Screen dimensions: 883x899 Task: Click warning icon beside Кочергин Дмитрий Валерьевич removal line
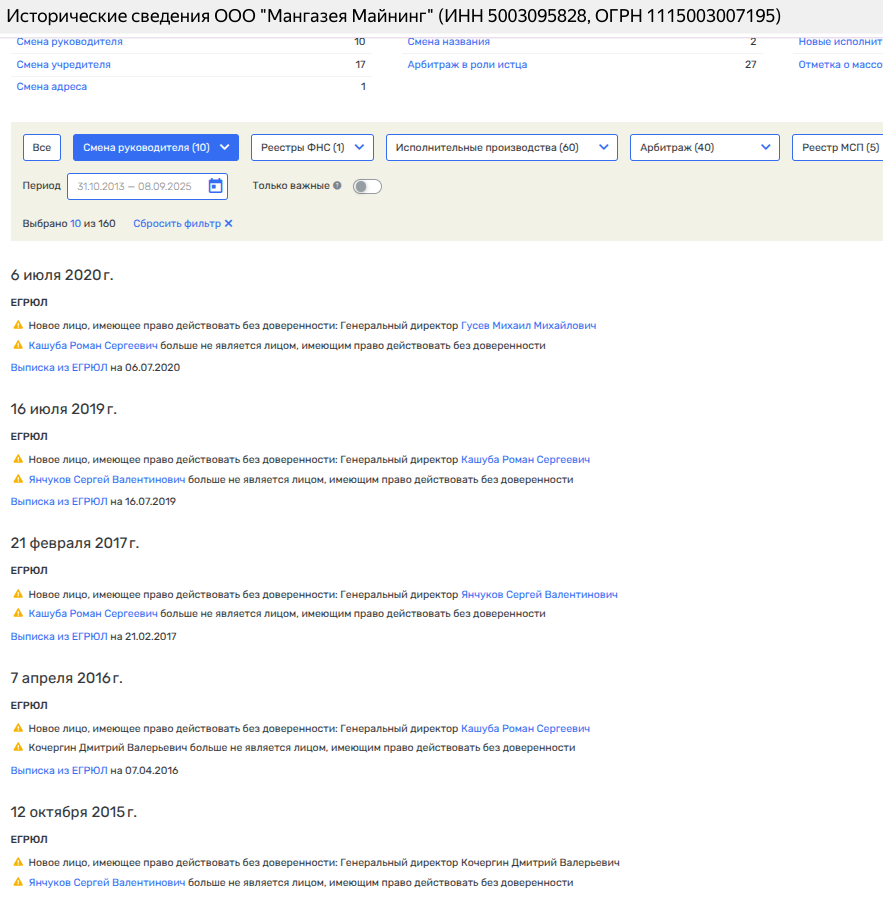click(18, 748)
